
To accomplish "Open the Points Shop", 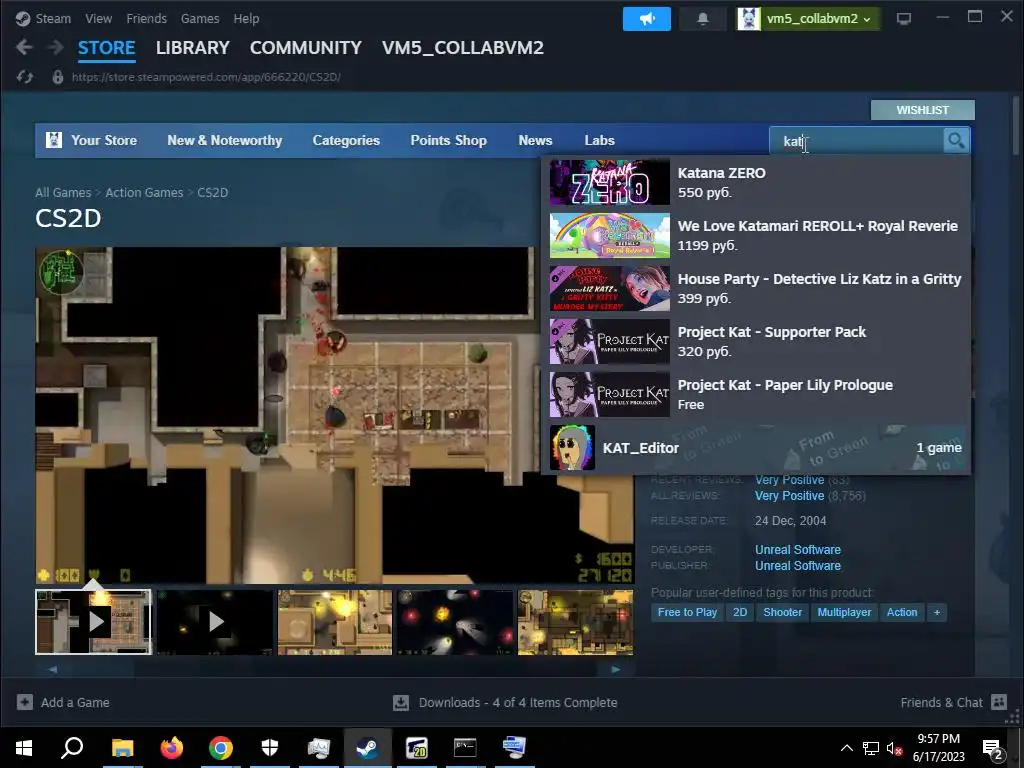I will click(x=449, y=140).
